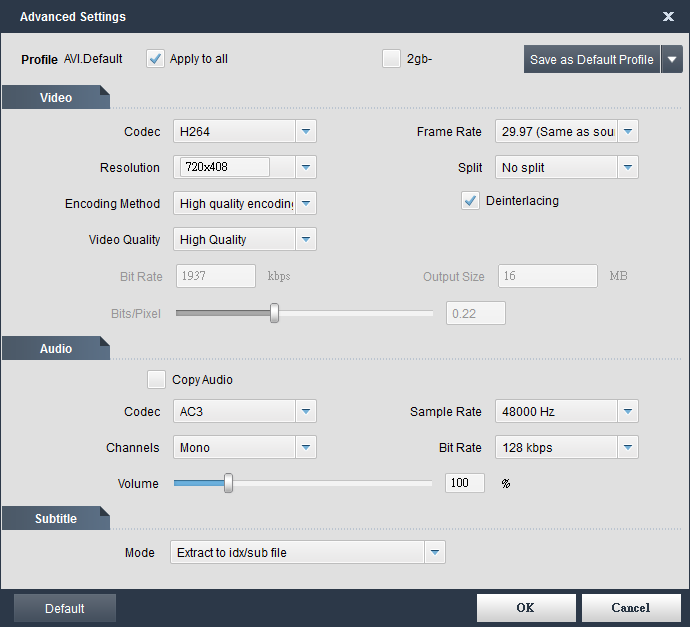Expand the Resolution dropdown arrow
This screenshot has height=627, width=690.
click(x=306, y=168)
